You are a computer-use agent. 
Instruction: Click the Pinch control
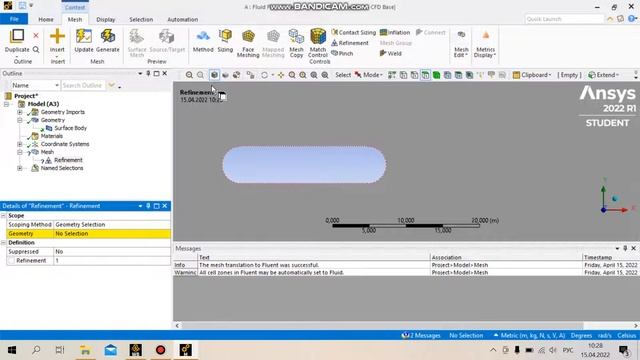point(342,53)
